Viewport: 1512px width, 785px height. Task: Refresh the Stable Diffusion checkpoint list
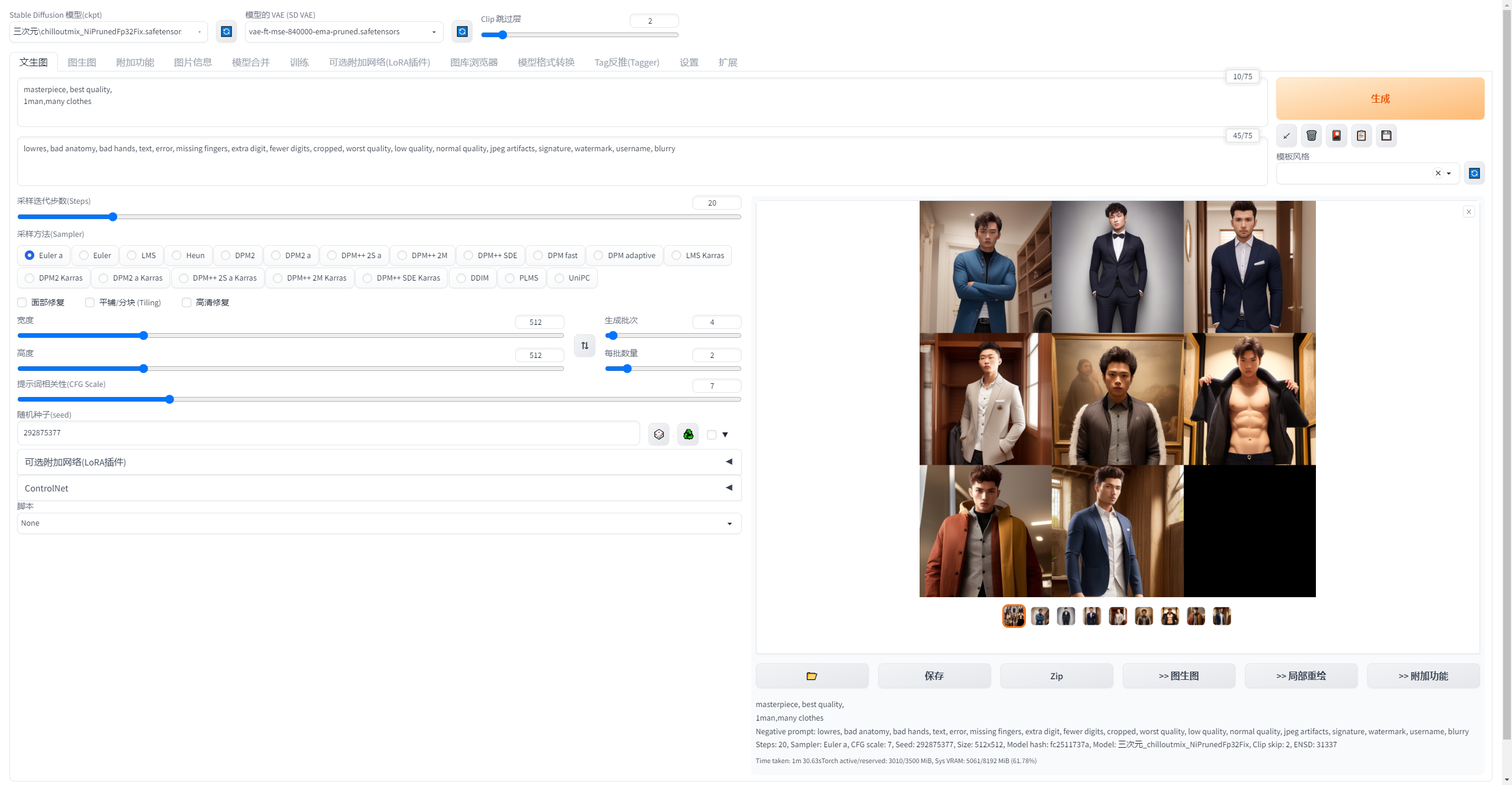tap(226, 31)
